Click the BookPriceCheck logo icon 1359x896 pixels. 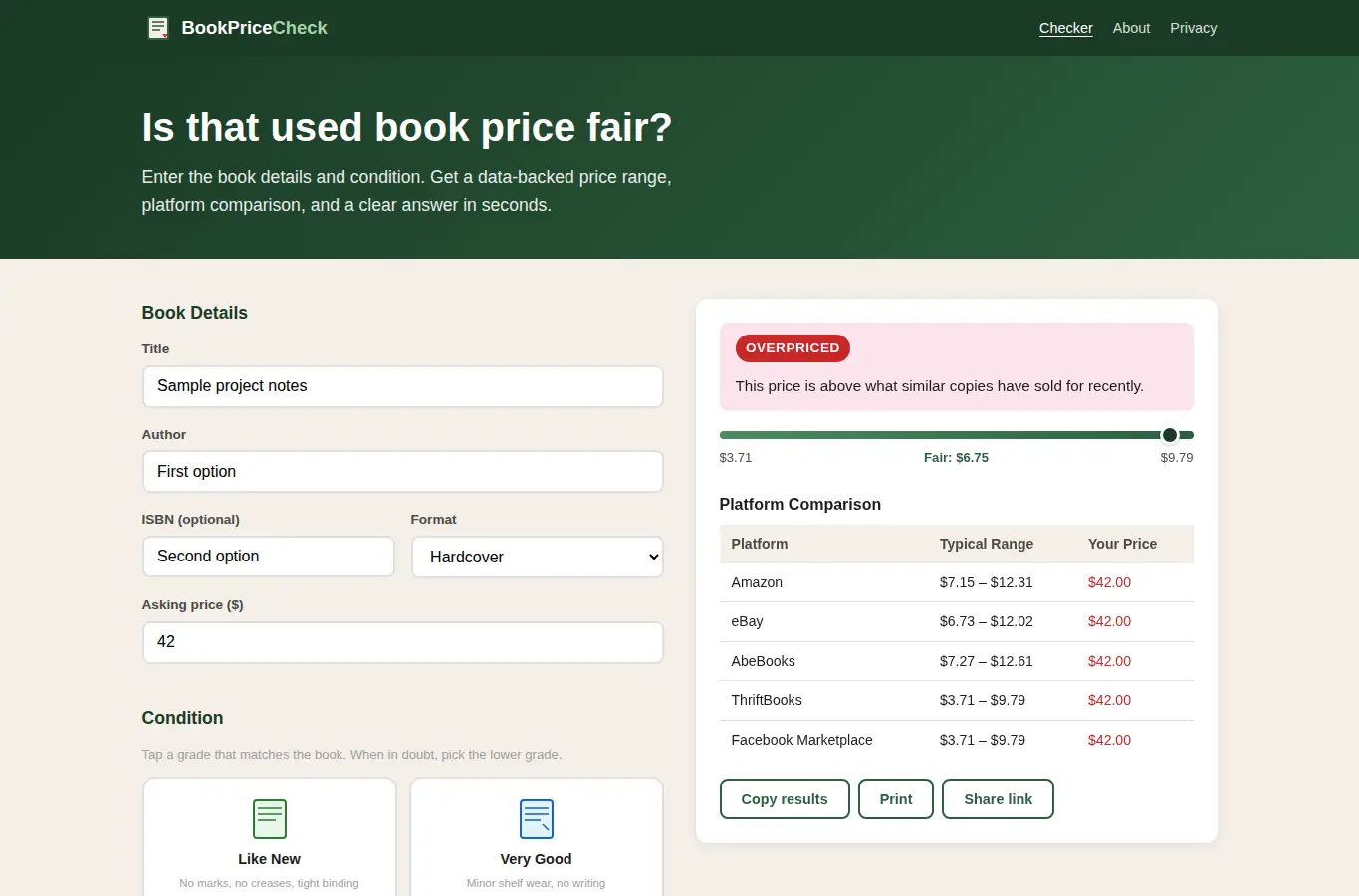coord(158,28)
